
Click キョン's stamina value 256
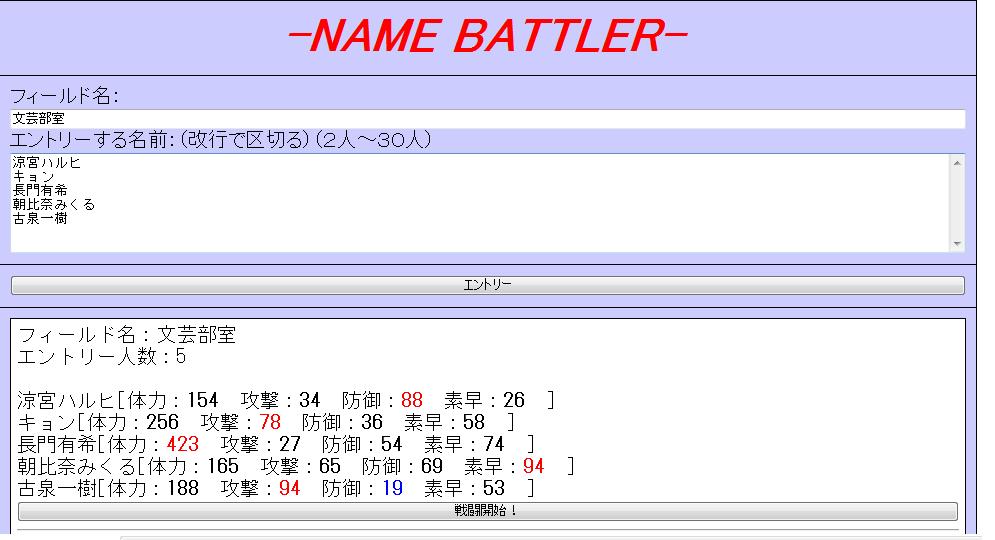[x=162, y=423]
